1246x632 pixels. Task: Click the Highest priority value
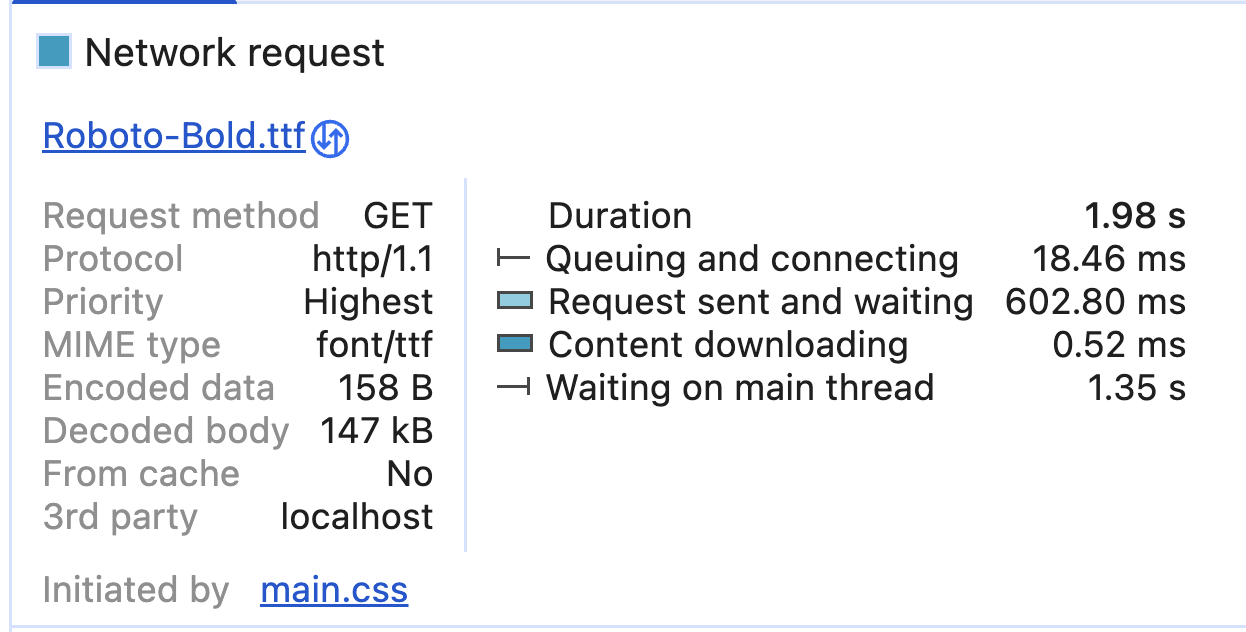coord(368,302)
